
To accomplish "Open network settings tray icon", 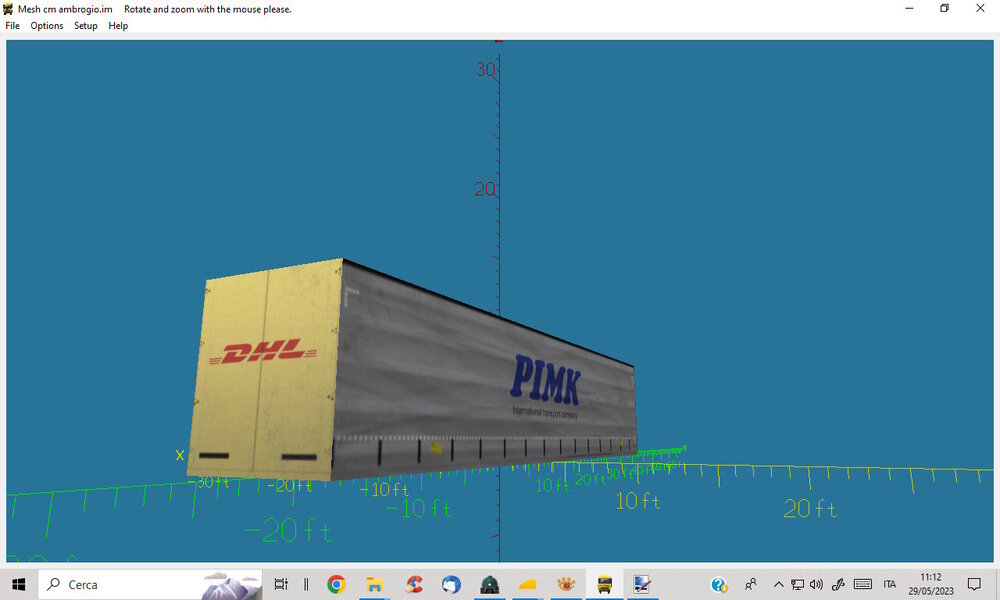I will coord(797,584).
